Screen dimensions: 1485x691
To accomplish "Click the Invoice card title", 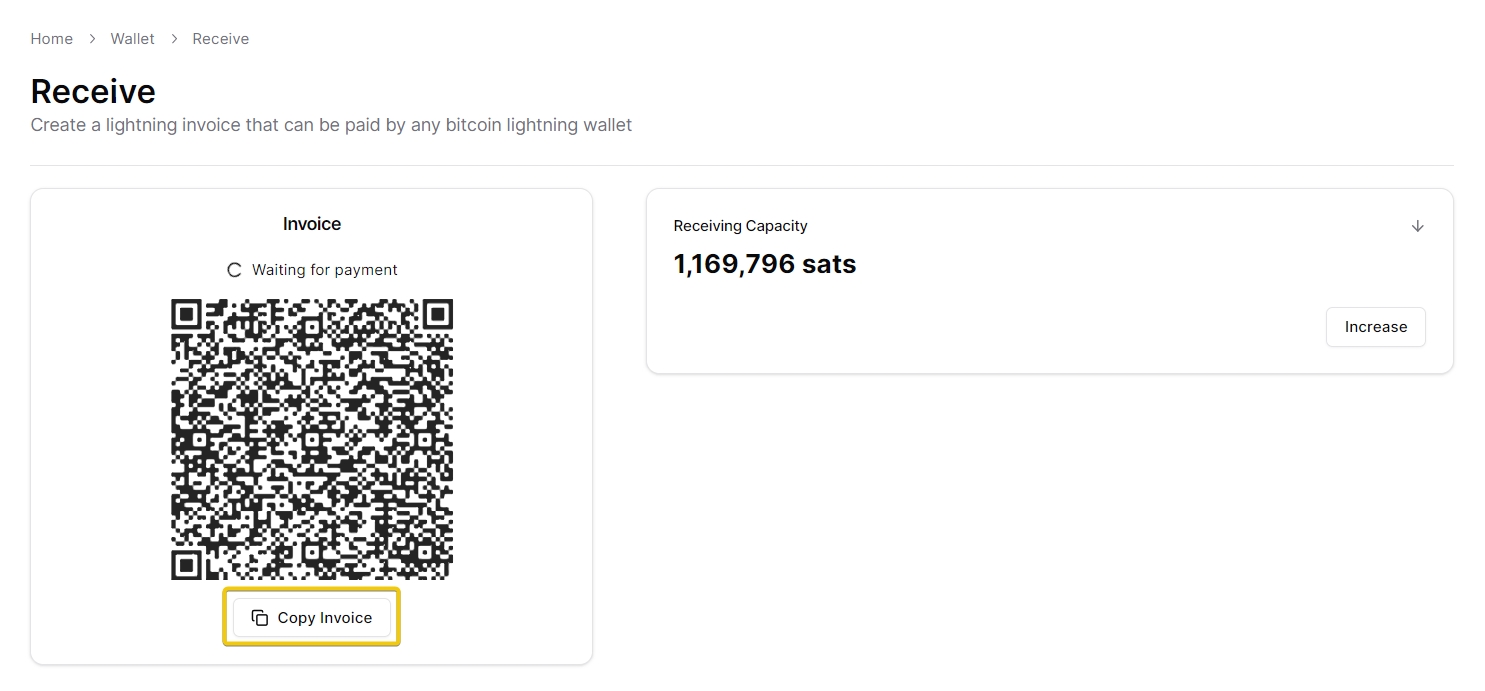I will (312, 224).
